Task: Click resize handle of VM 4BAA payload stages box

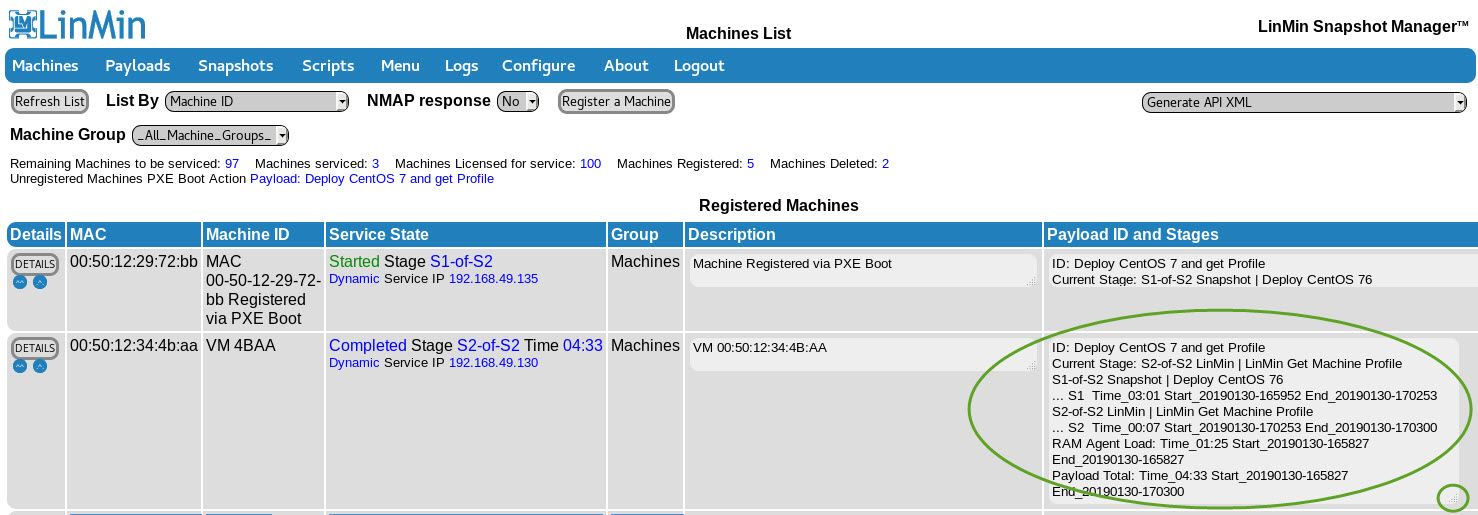Action: 1453,497
